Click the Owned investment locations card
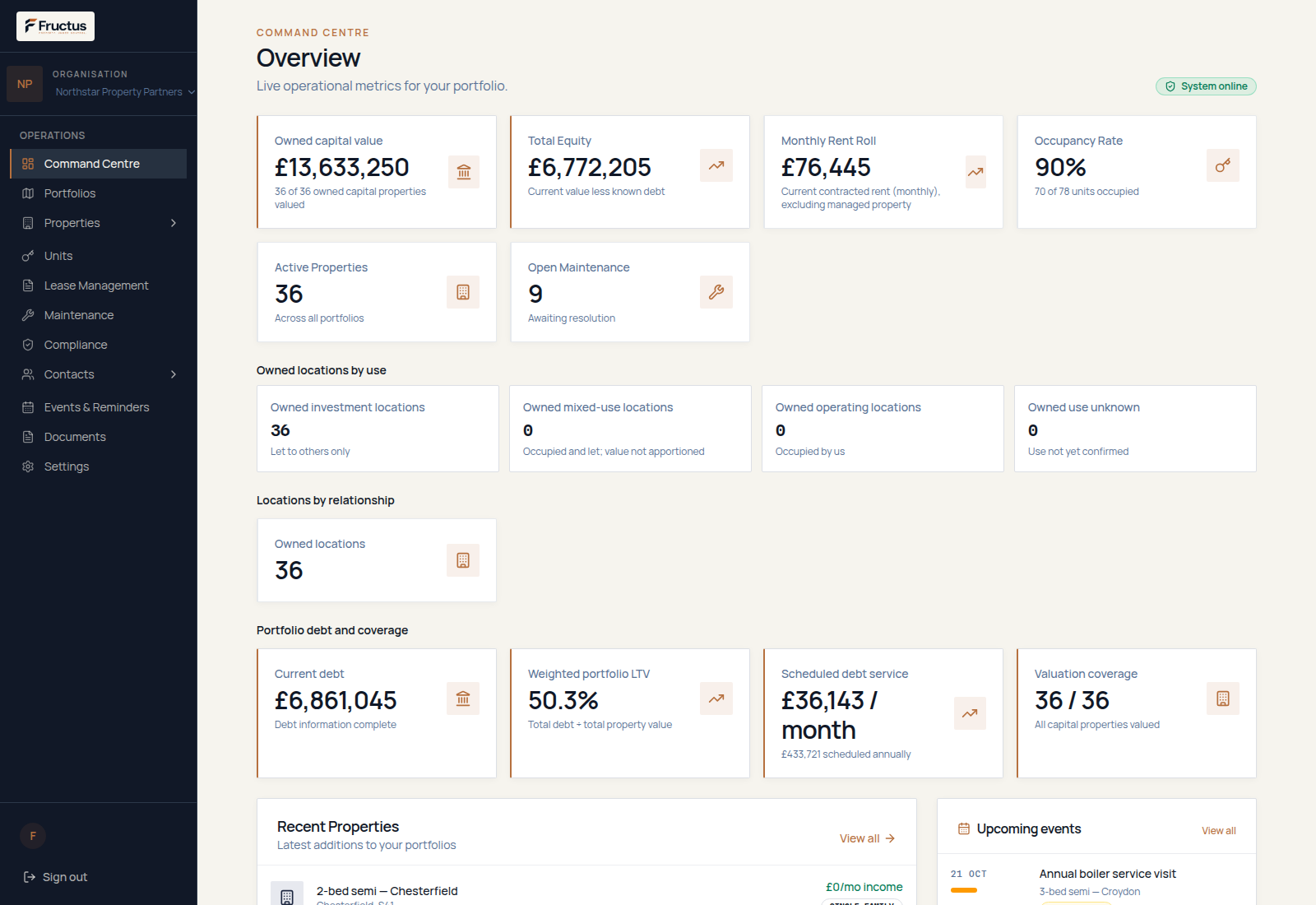The height and width of the screenshot is (905, 1316). 378,429
